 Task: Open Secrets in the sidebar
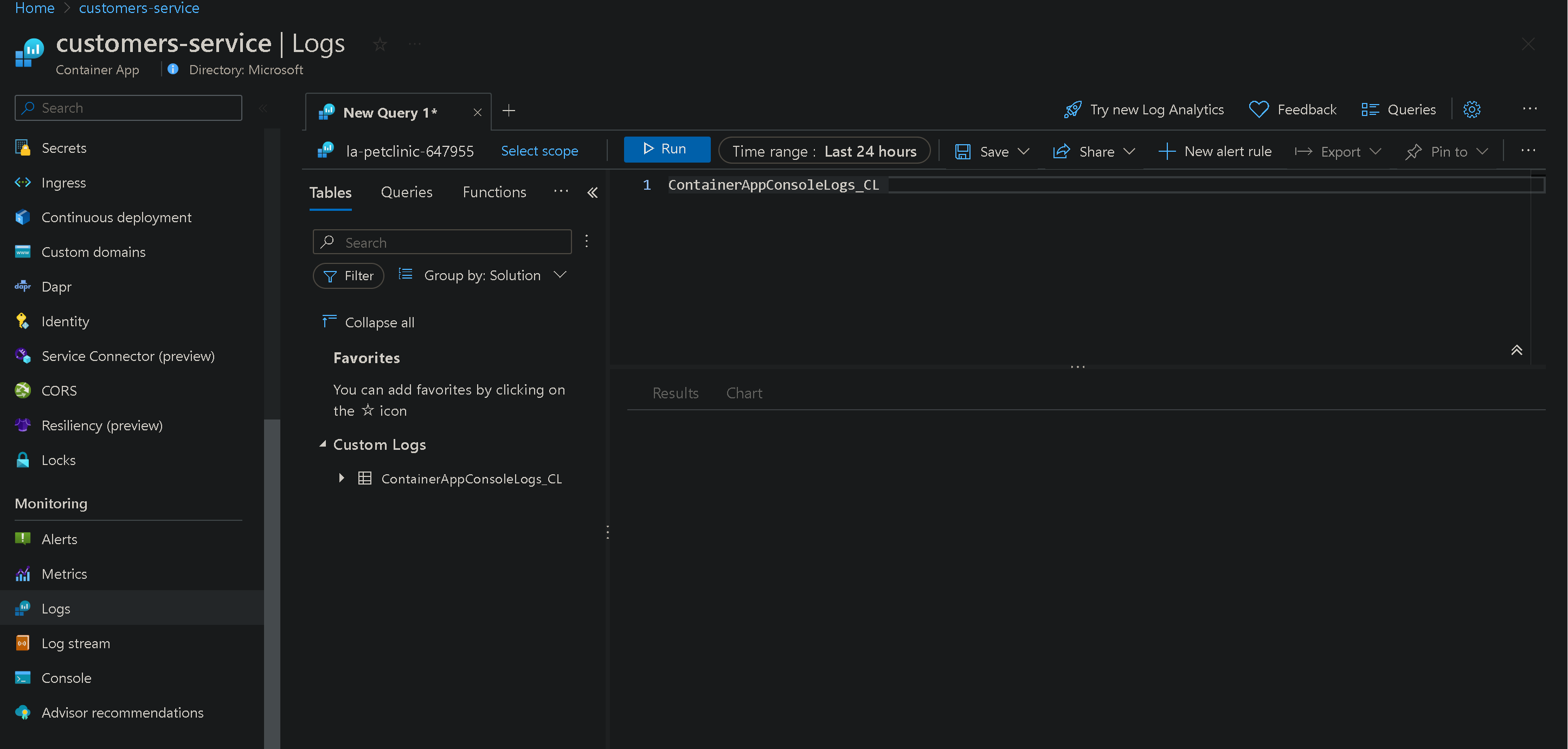coord(64,148)
